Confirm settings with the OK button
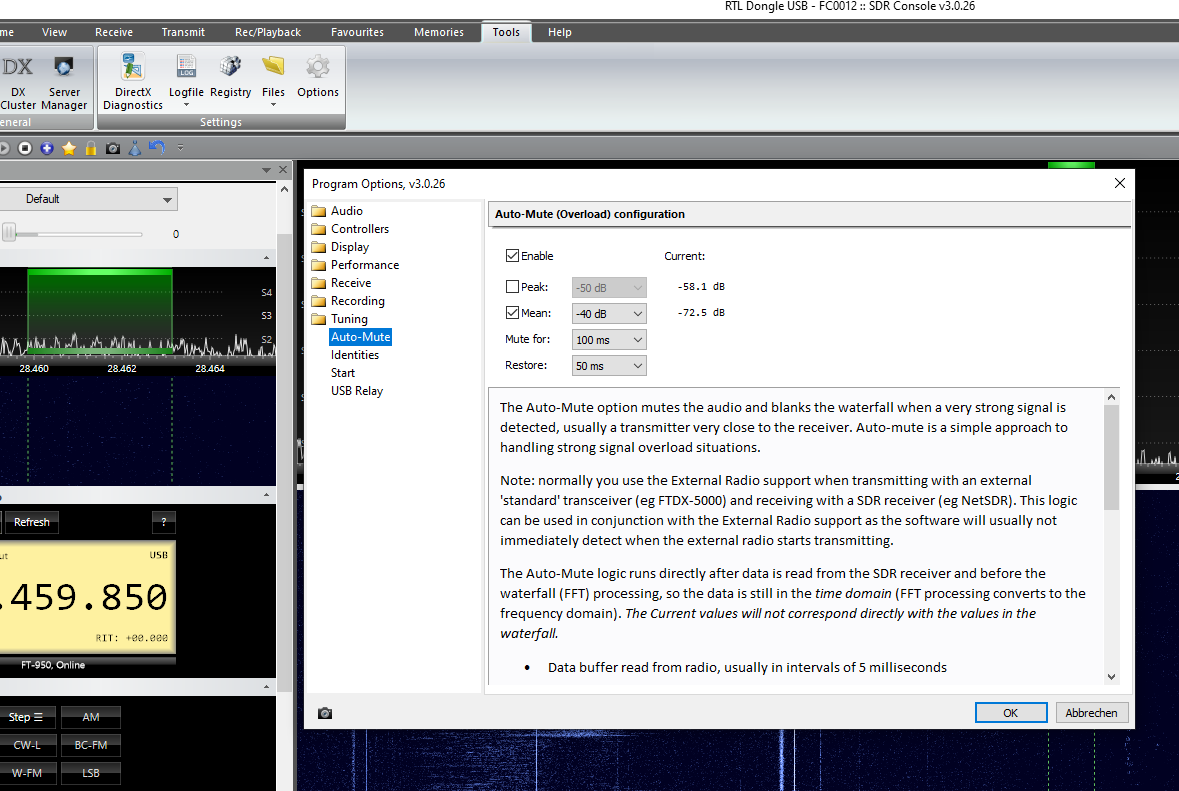Image resolution: width=1179 pixels, height=791 pixels. (x=1010, y=713)
